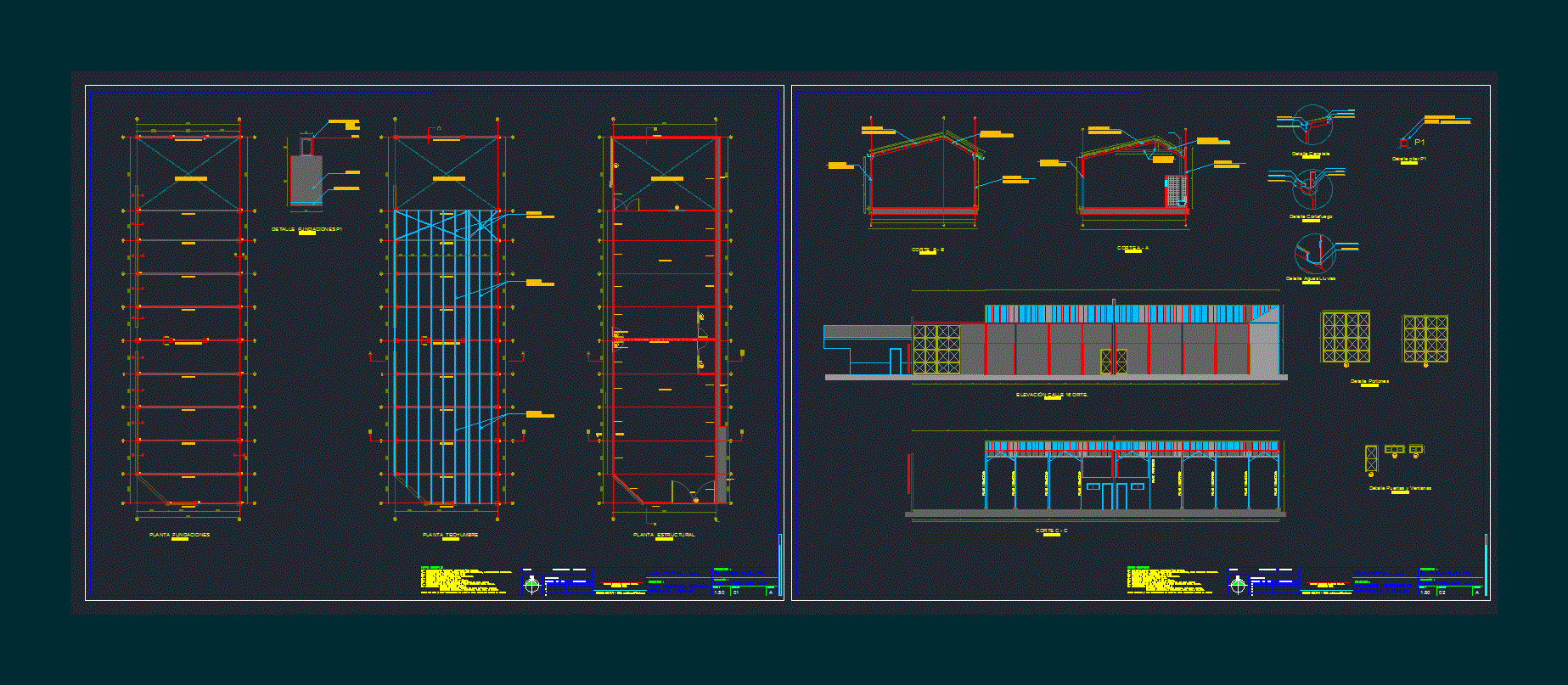Click the left gate drawing above Detalle Portones
This screenshot has height=685, width=1568.
(1346, 337)
